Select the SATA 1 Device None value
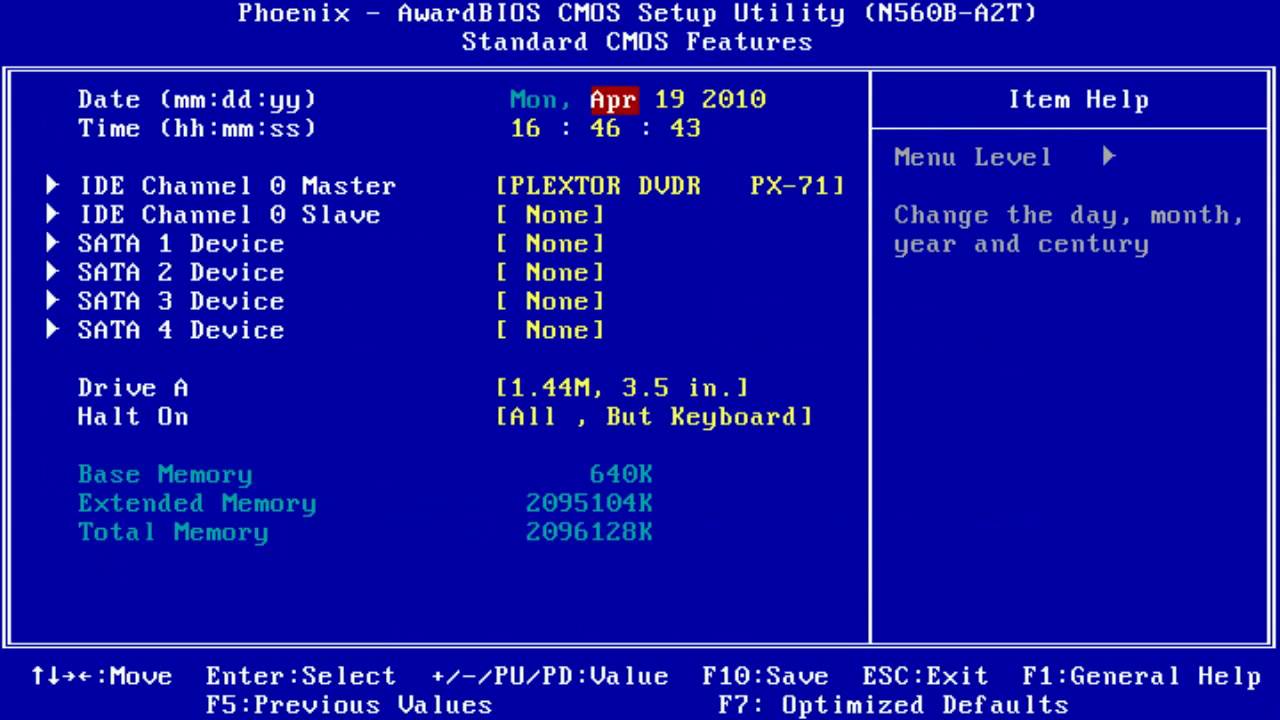This screenshot has height=720, width=1280. (550, 244)
